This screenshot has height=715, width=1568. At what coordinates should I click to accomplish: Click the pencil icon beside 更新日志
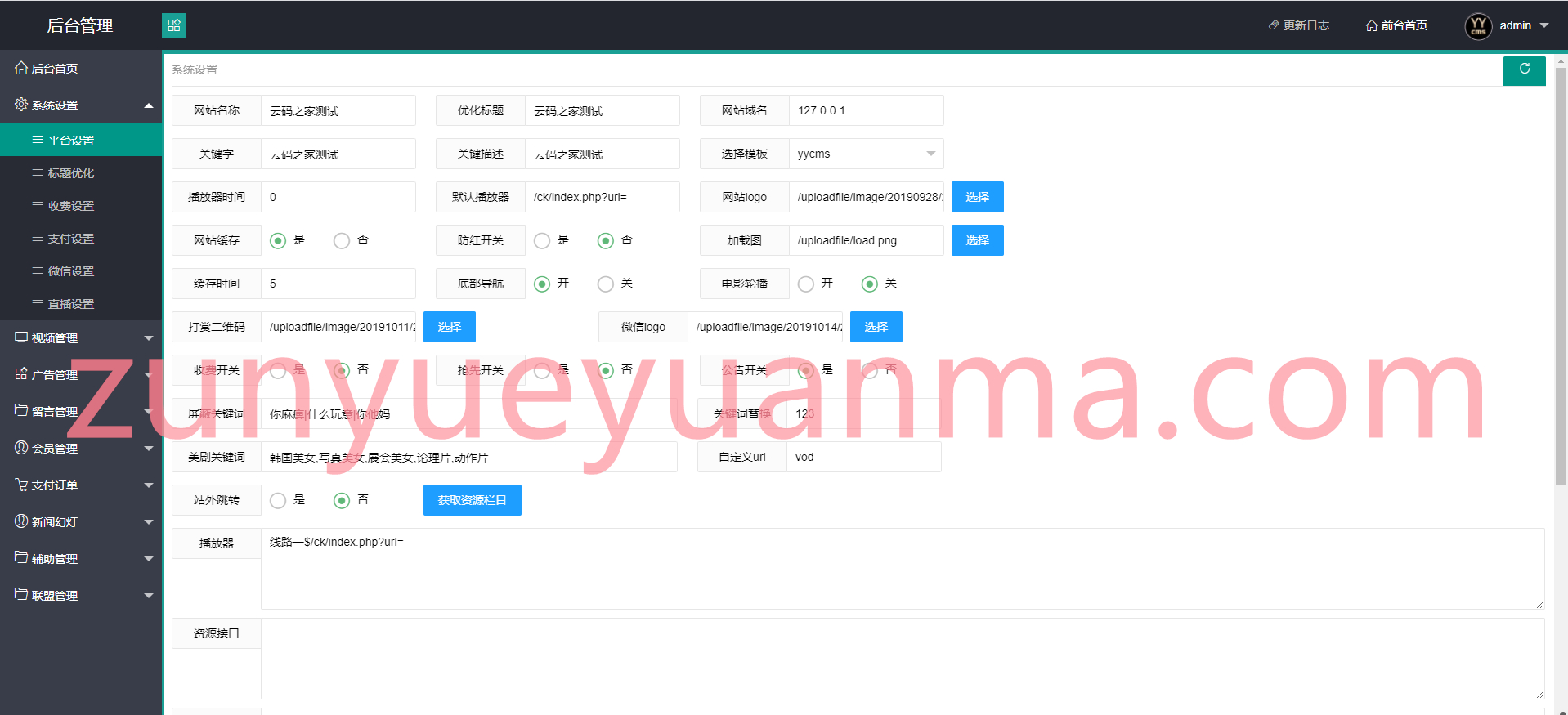pos(1274,25)
